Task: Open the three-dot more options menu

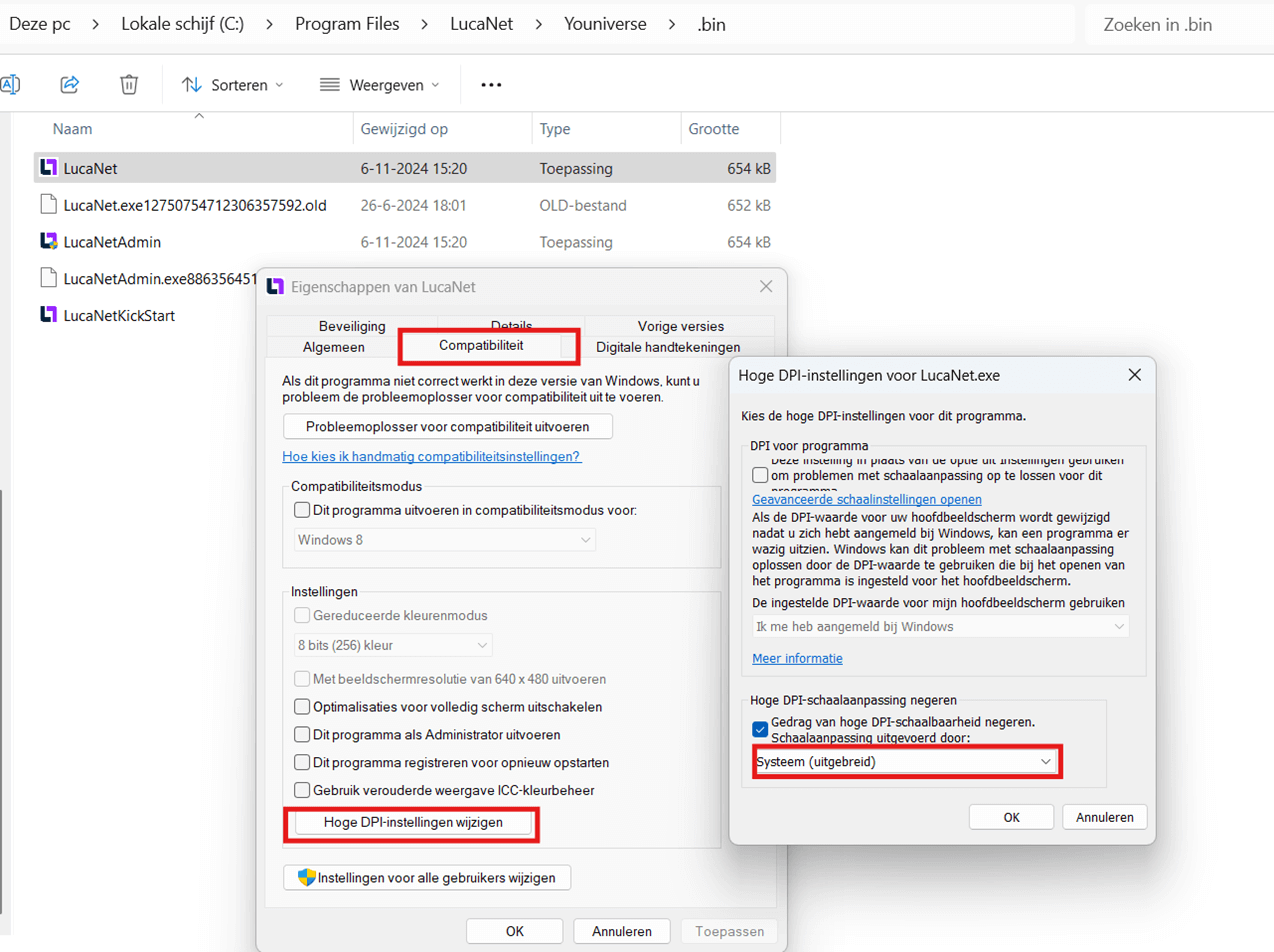Action: point(491,85)
